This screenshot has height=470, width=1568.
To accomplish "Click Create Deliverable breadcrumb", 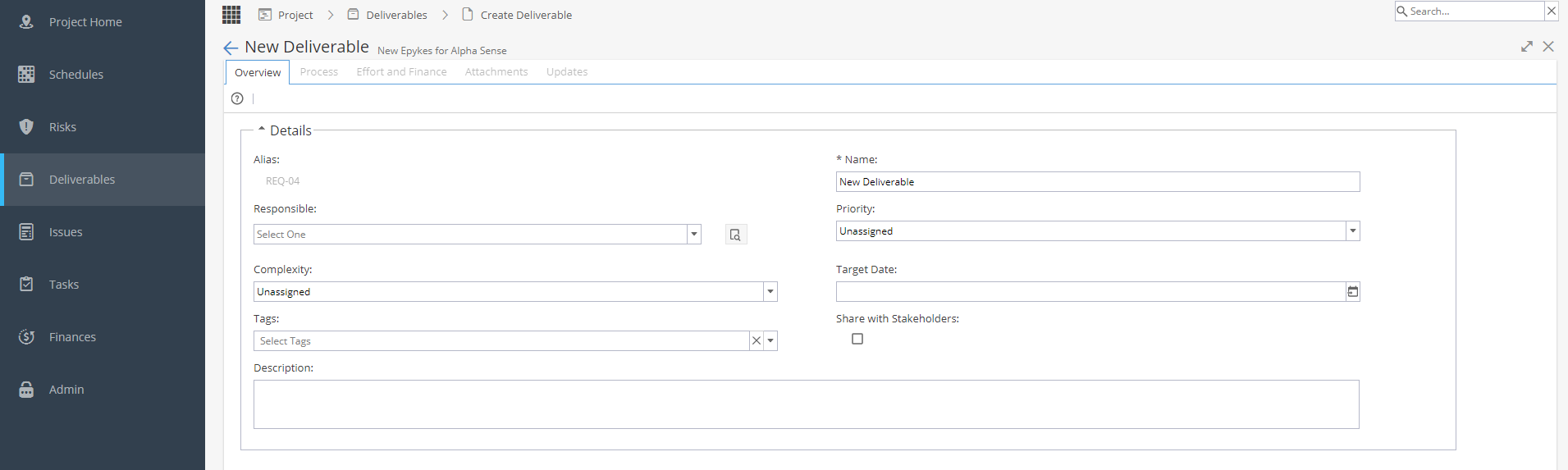I will (526, 15).
